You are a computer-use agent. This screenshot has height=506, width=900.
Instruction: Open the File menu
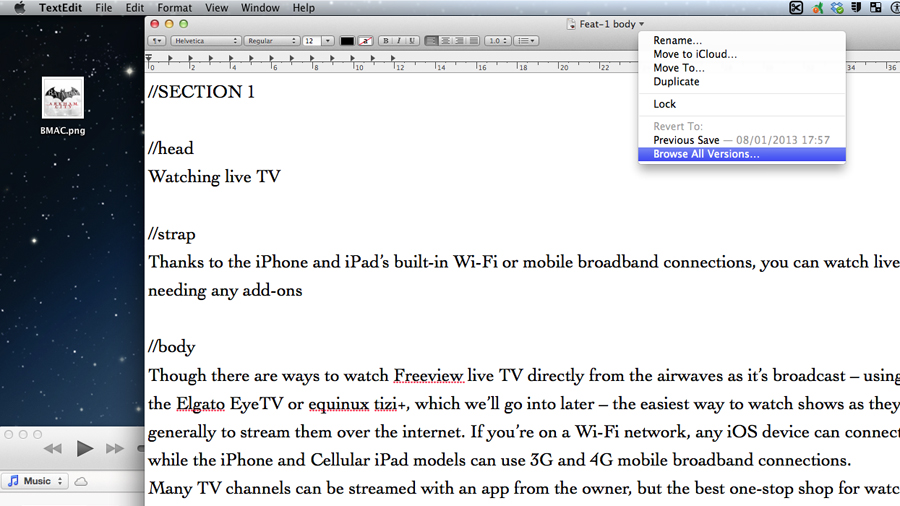103,7
